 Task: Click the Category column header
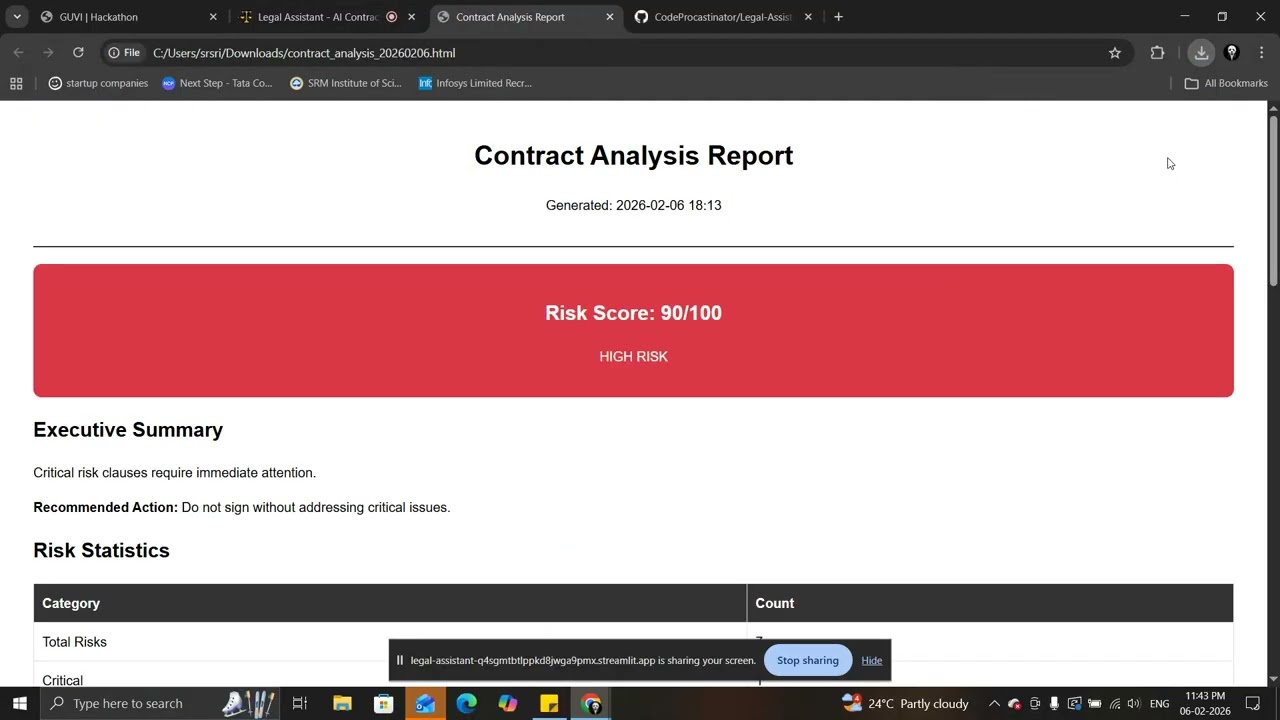[x=390, y=603]
